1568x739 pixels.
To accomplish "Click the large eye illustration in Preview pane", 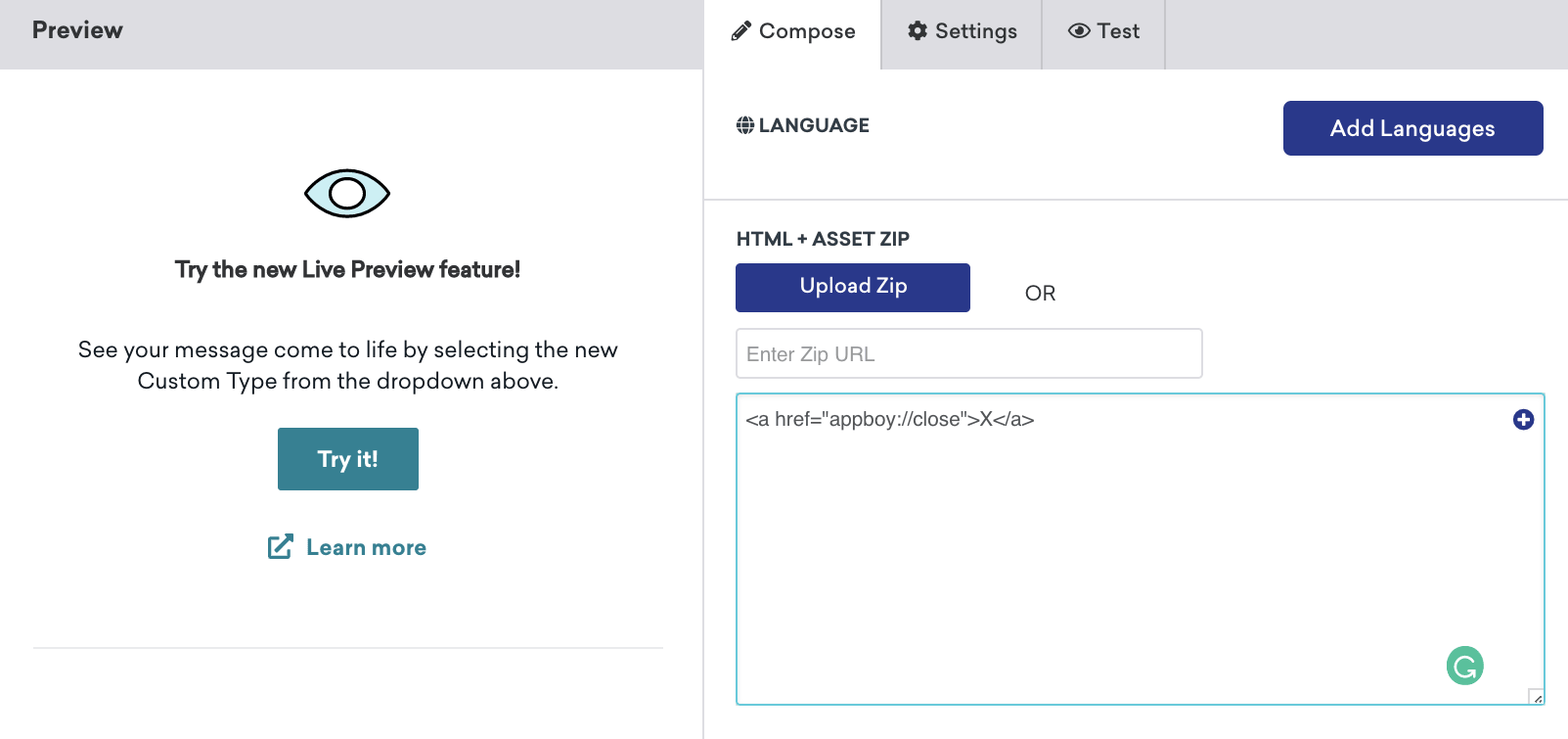I will (347, 193).
